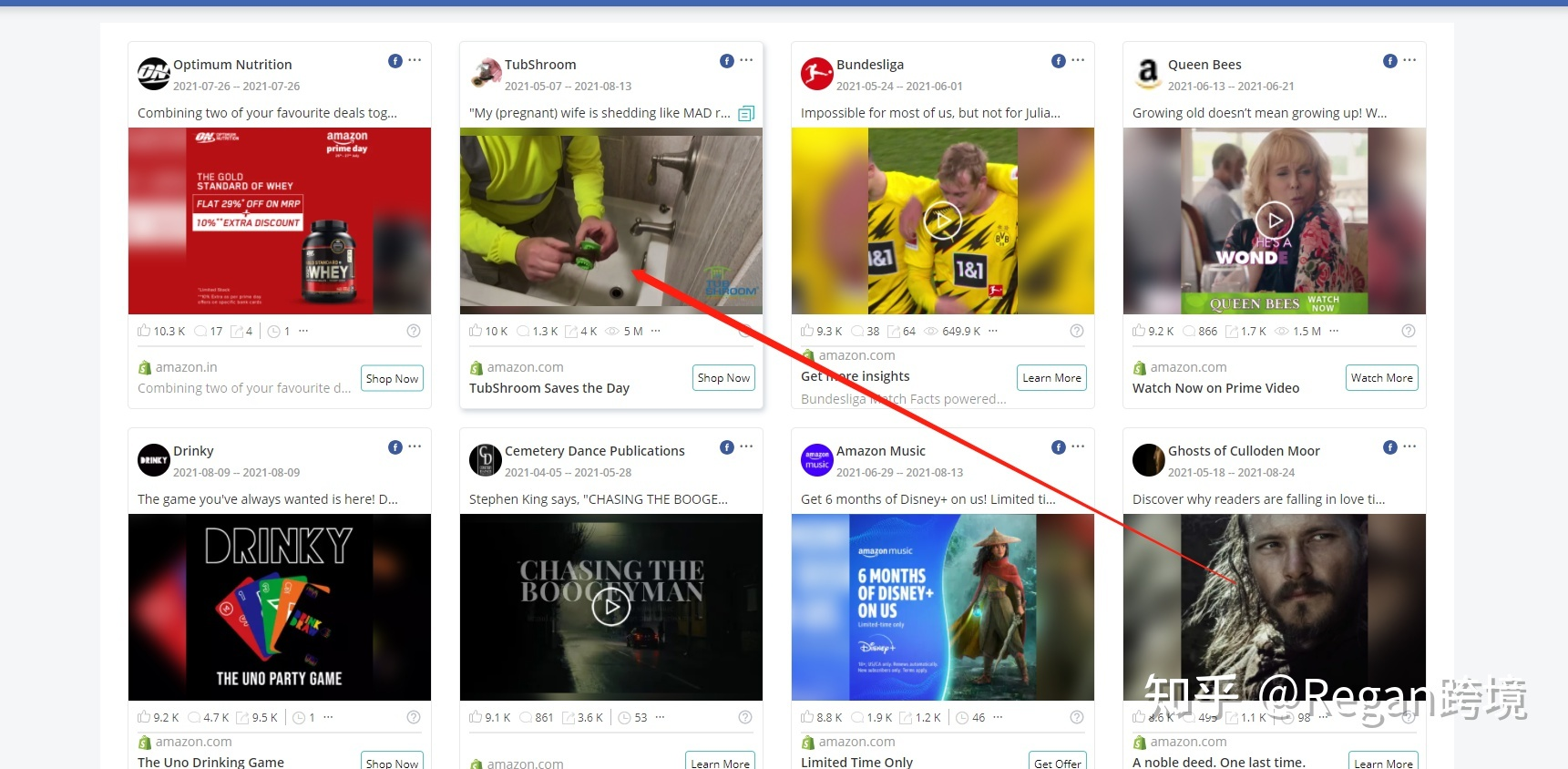The width and height of the screenshot is (1568, 769).
Task: Open the three-dot menu atop Optimum Nutrition card
Action: click(x=415, y=60)
